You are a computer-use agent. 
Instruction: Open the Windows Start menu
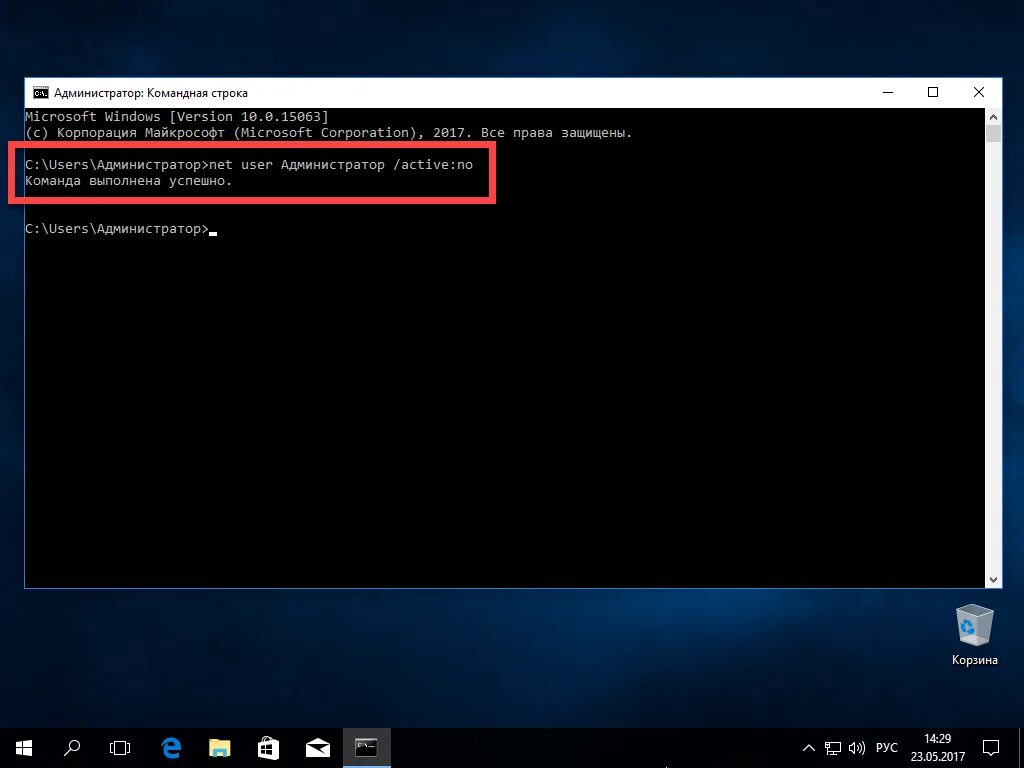coord(24,748)
